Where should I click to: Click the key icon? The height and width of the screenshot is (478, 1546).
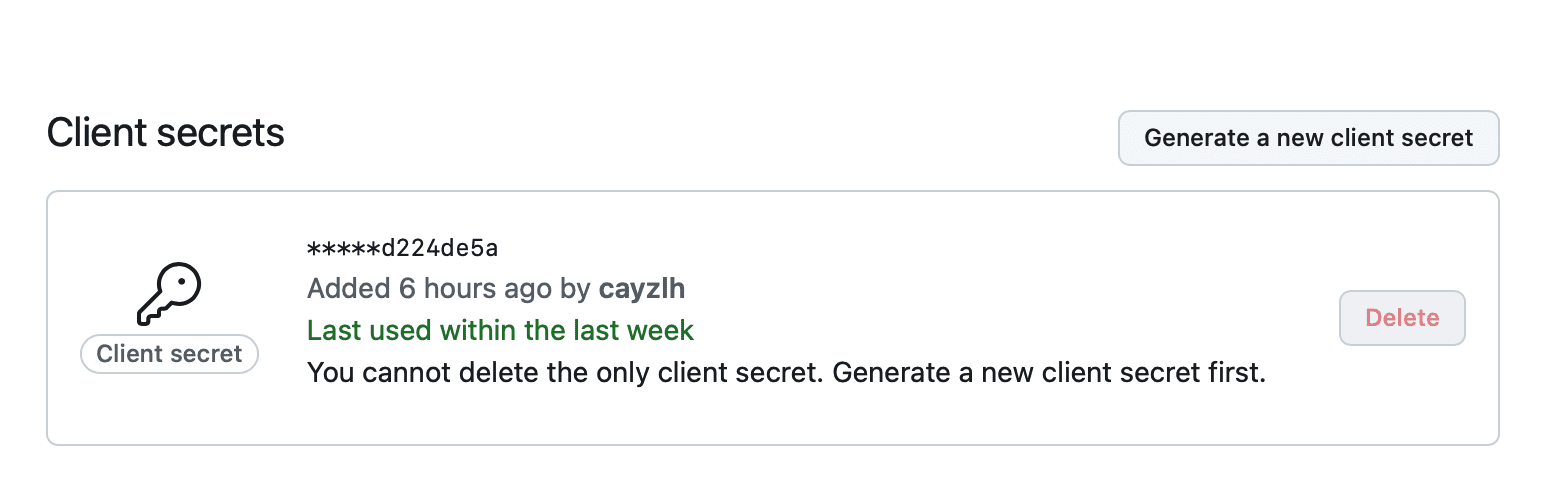tap(169, 294)
